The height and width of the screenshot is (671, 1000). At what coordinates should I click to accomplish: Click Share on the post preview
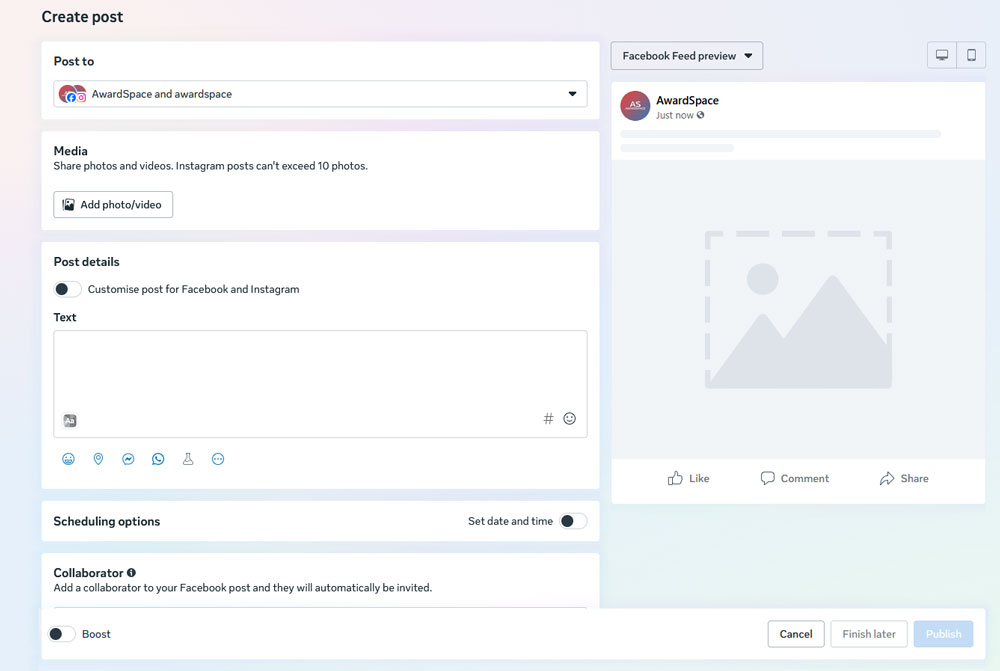pos(903,478)
